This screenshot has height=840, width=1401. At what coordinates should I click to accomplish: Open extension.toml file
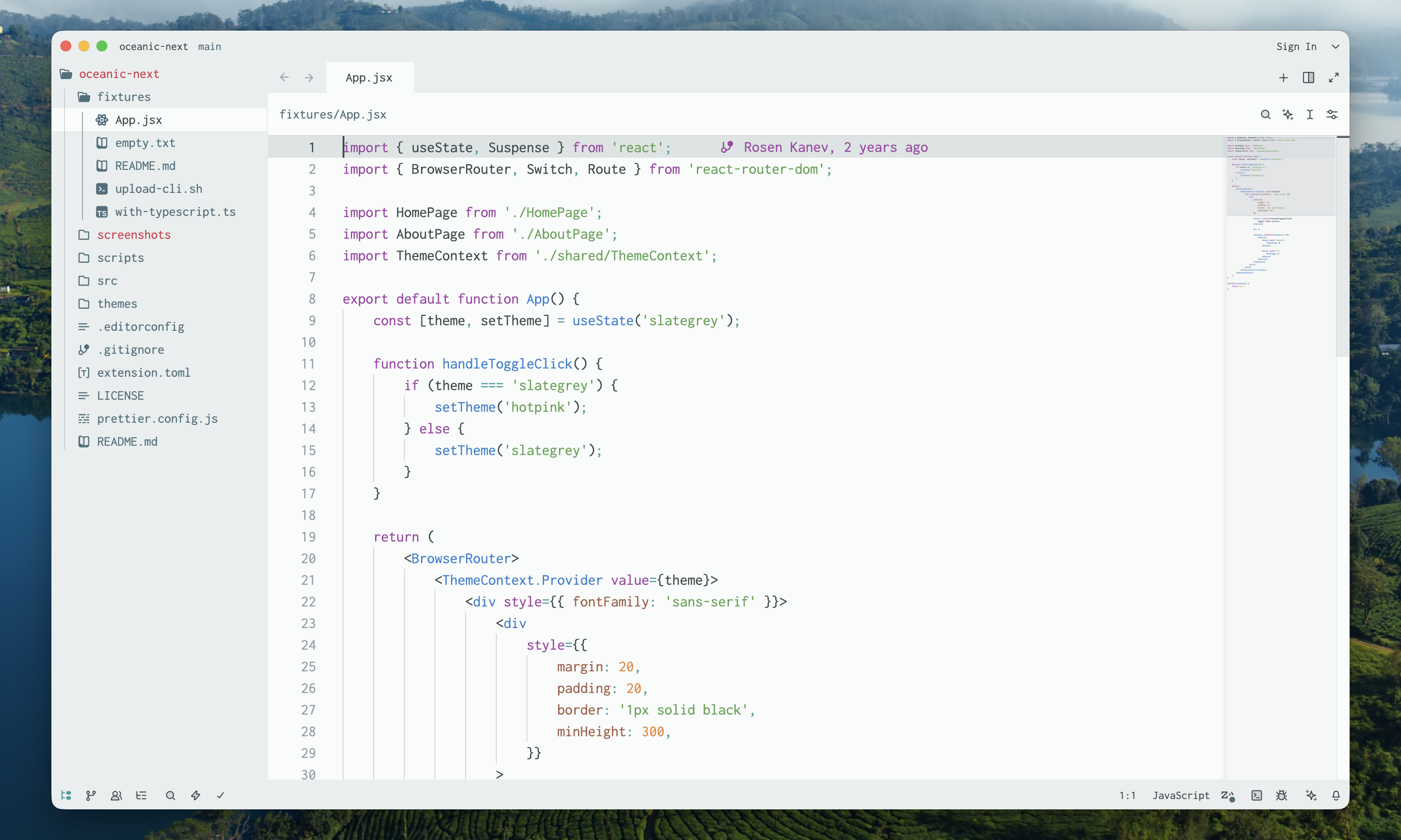click(x=159, y=372)
